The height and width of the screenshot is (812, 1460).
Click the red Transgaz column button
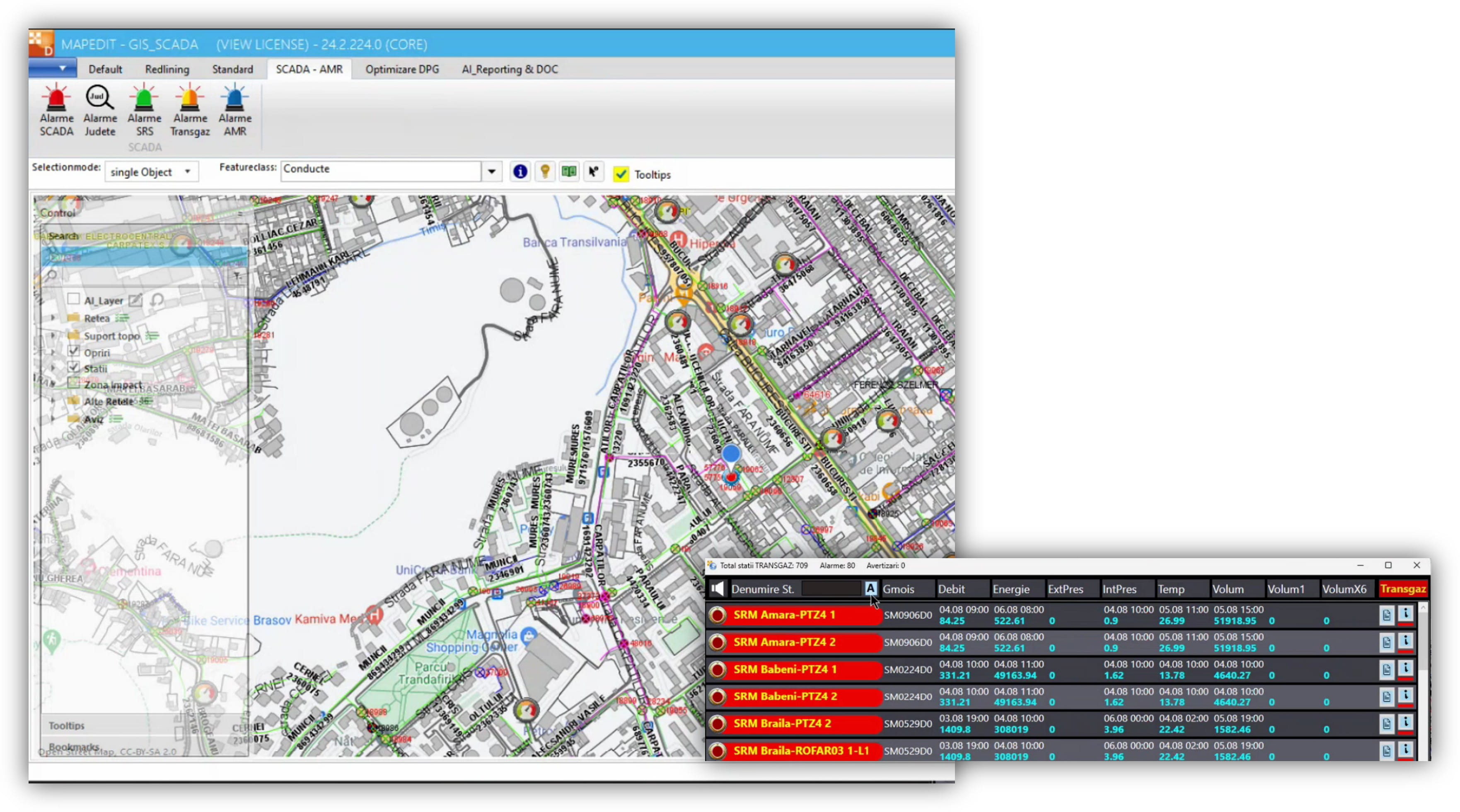coord(1403,589)
